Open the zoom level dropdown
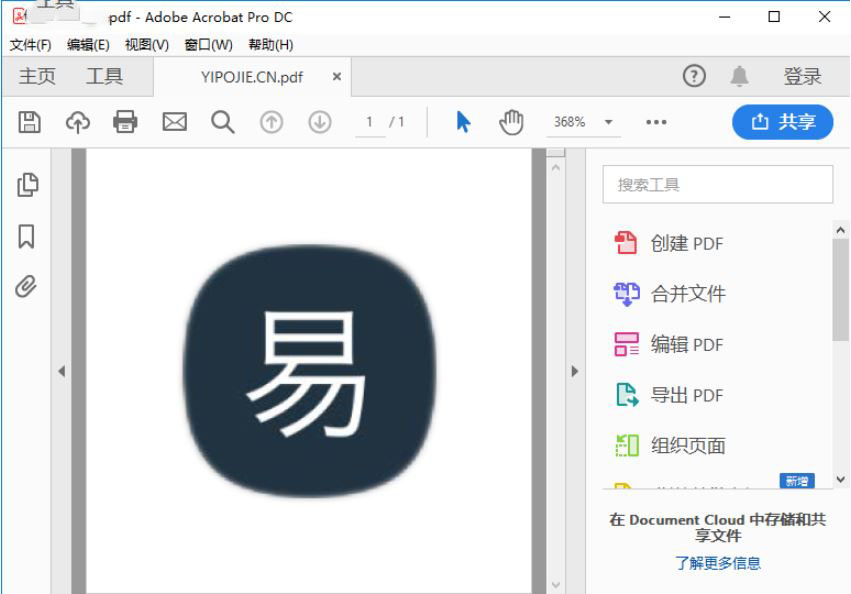 click(x=608, y=122)
